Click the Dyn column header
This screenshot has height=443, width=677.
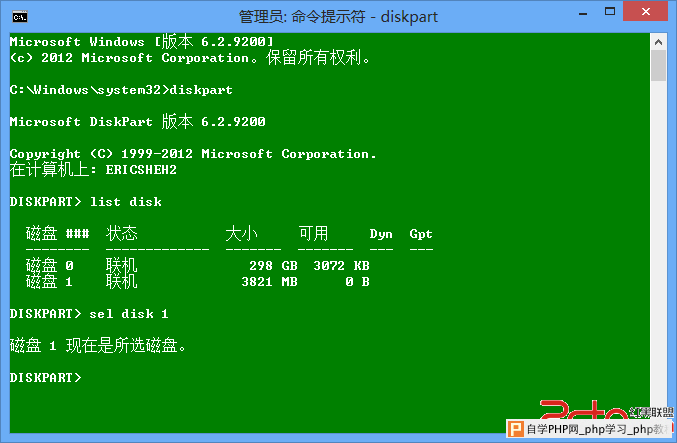381,234
